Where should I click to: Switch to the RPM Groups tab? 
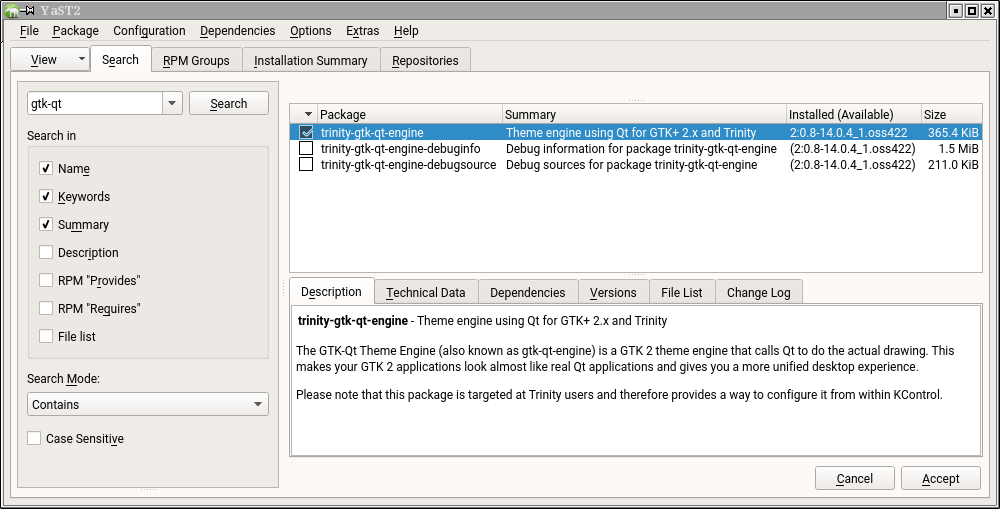click(196, 61)
